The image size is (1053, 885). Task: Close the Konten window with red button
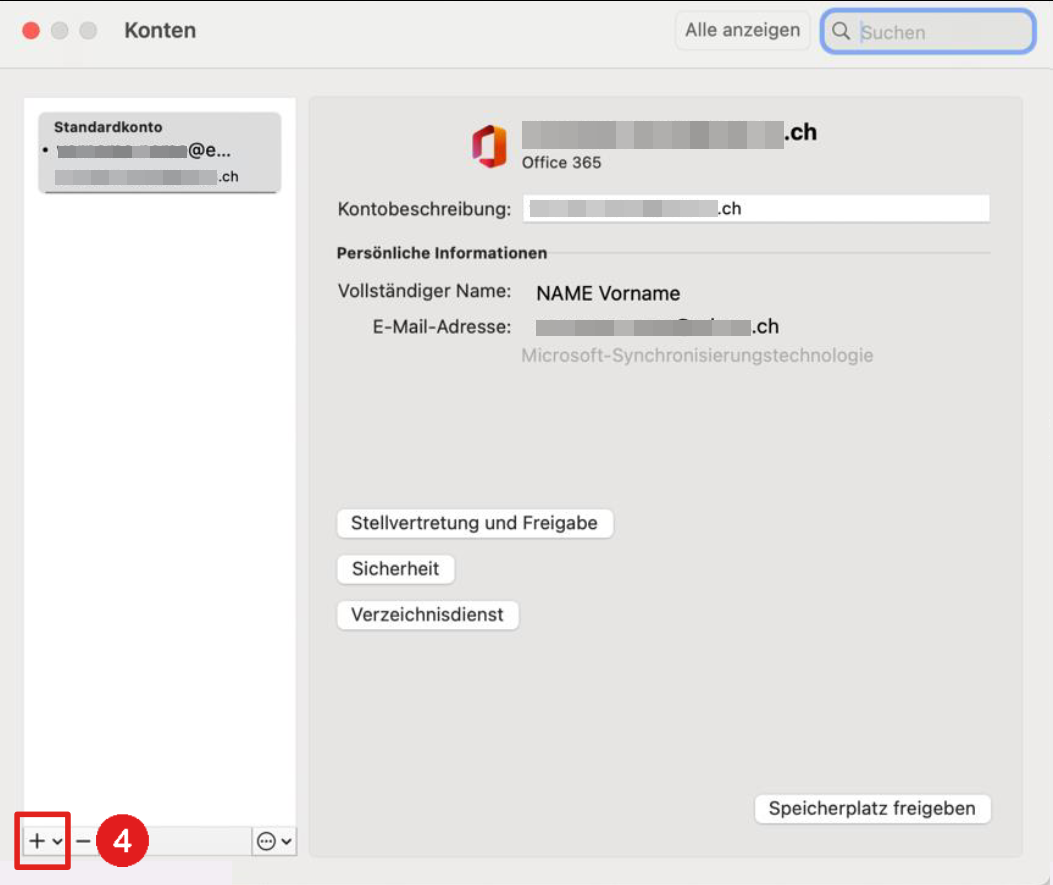pos(31,31)
